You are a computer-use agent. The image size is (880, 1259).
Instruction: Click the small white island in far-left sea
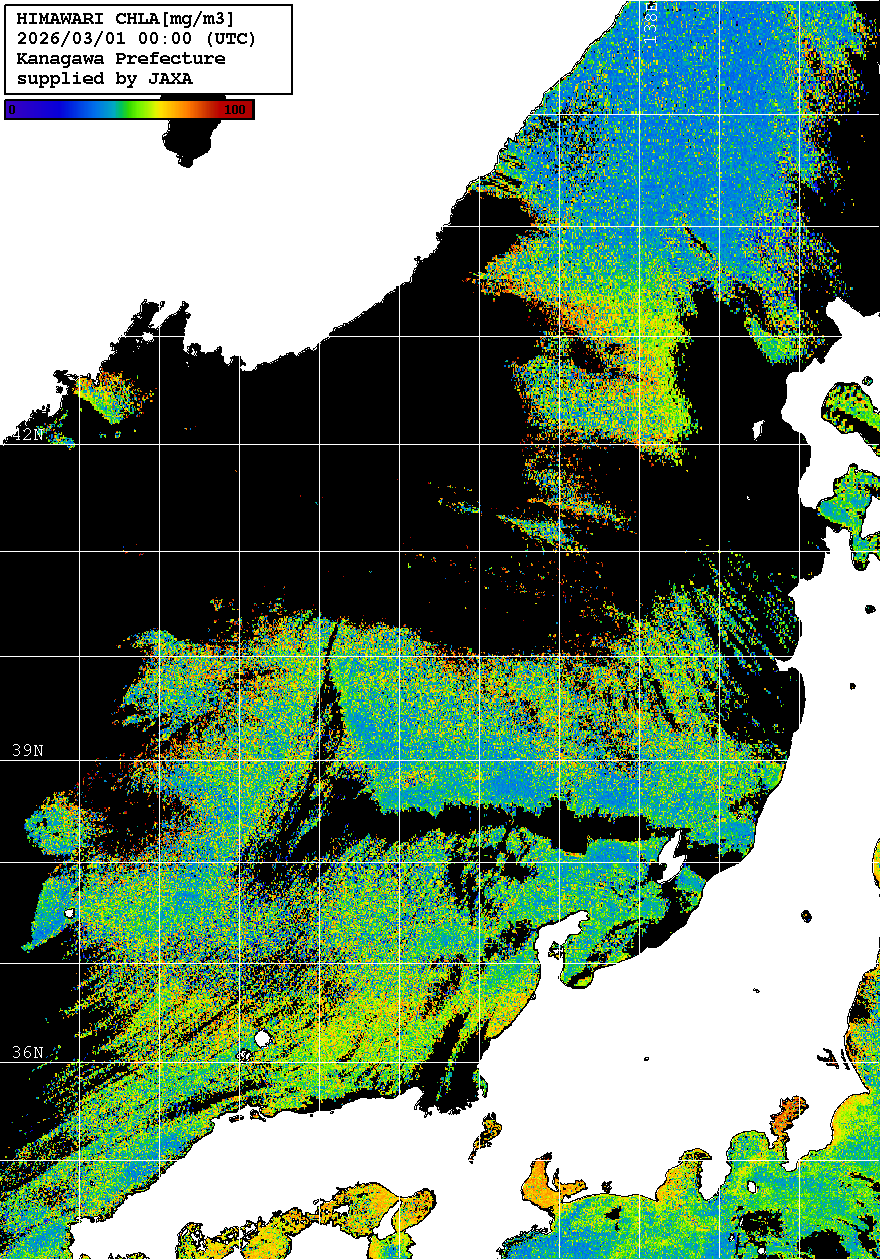click(68, 913)
